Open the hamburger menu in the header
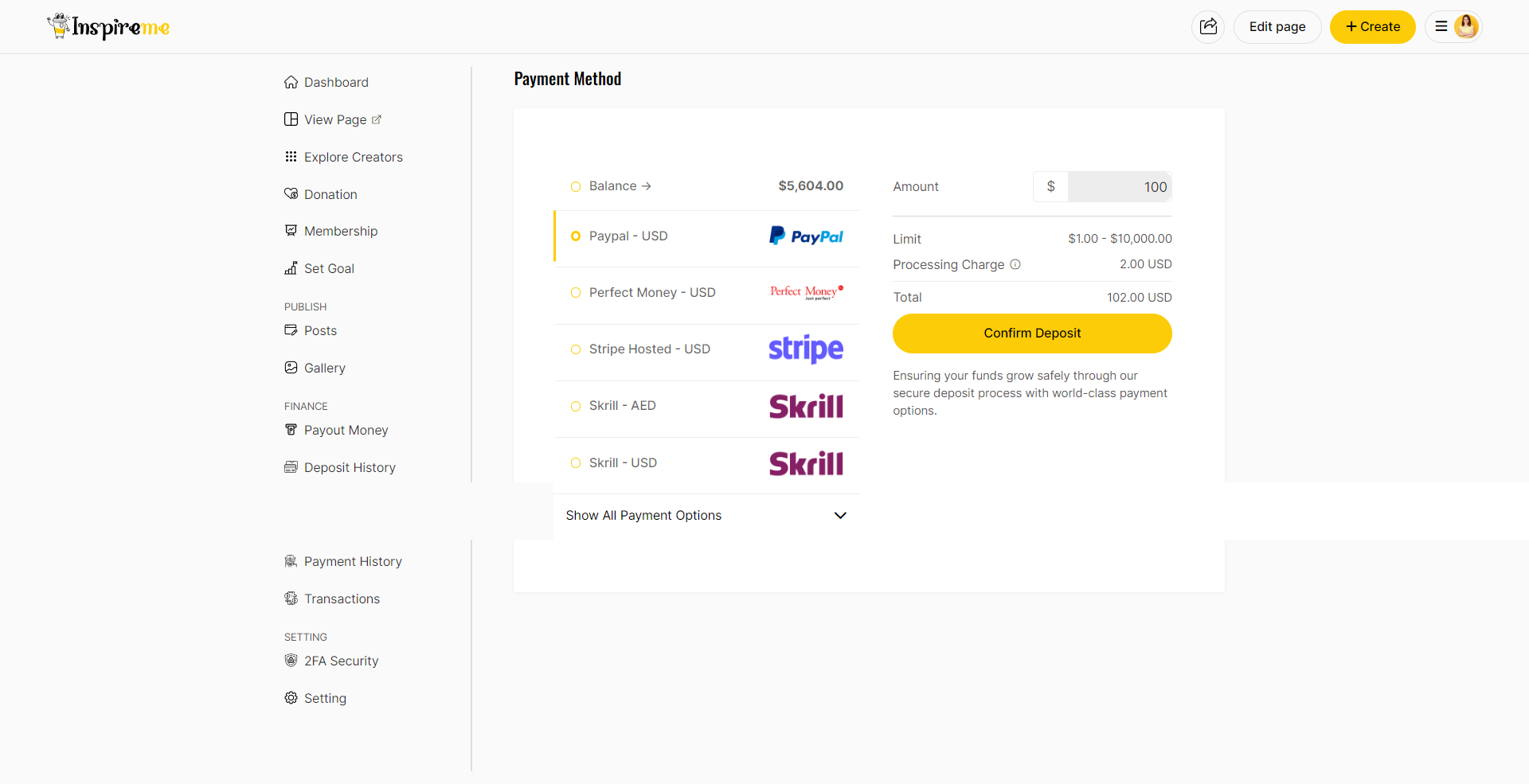This screenshot has width=1529, height=784. (1440, 26)
